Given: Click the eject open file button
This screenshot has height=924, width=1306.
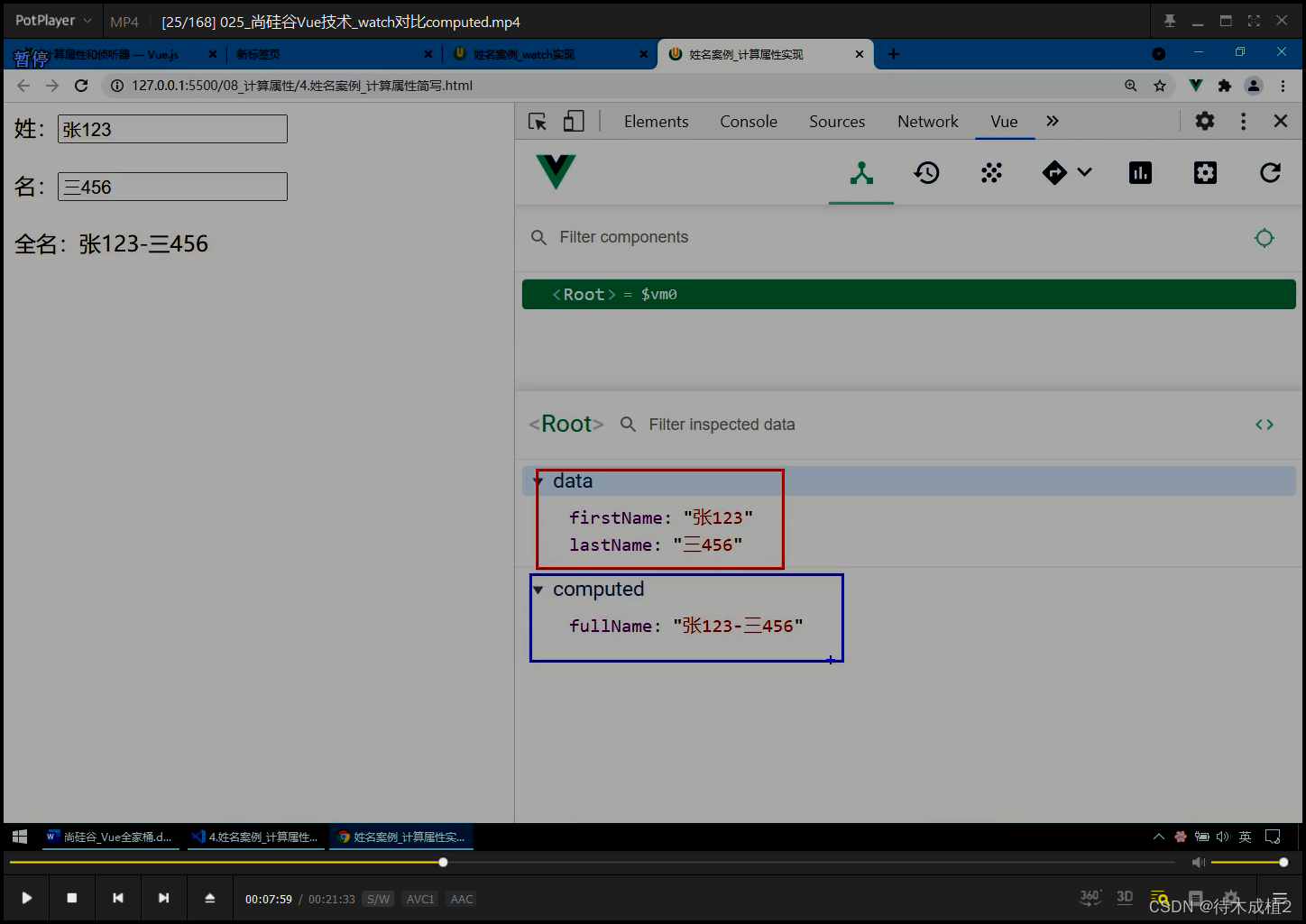Looking at the screenshot, I should point(210,898).
